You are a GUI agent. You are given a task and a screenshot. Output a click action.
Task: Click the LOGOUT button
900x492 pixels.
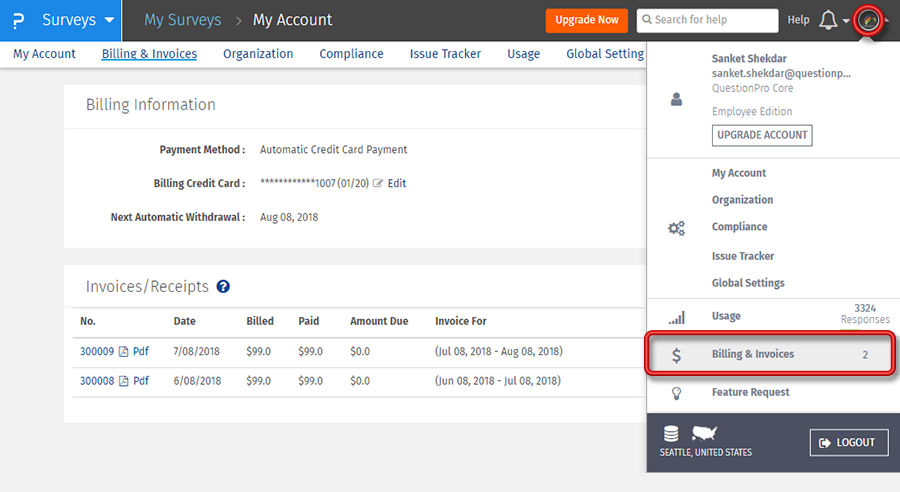(848, 442)
